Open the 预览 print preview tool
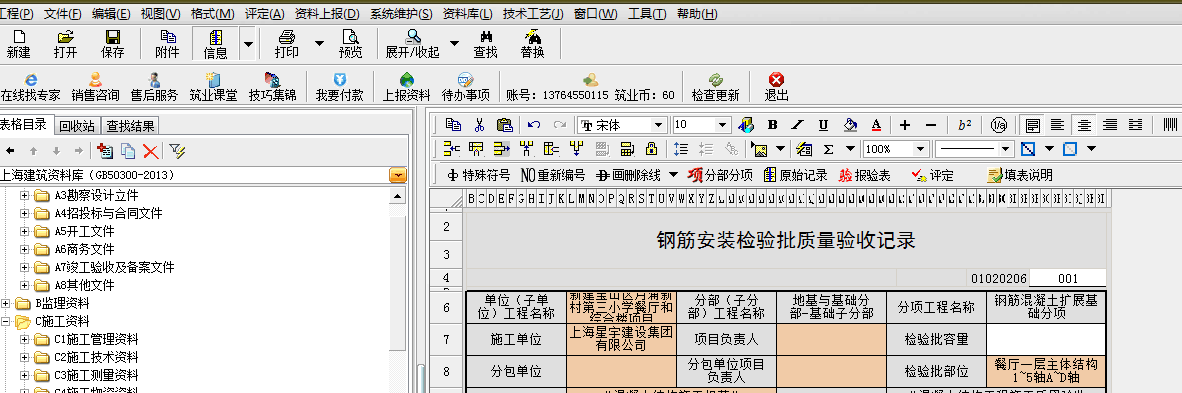 tap(350, 44)
